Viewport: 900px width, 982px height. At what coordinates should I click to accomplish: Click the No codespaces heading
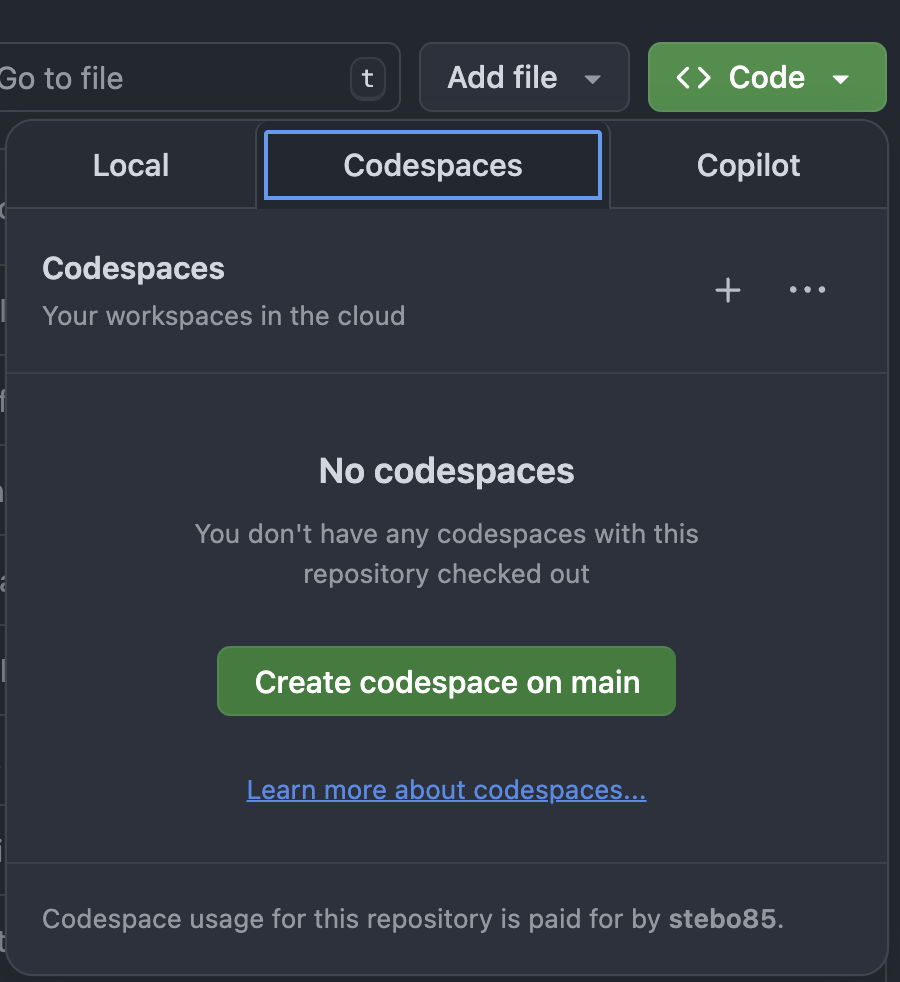click(446, 471)
